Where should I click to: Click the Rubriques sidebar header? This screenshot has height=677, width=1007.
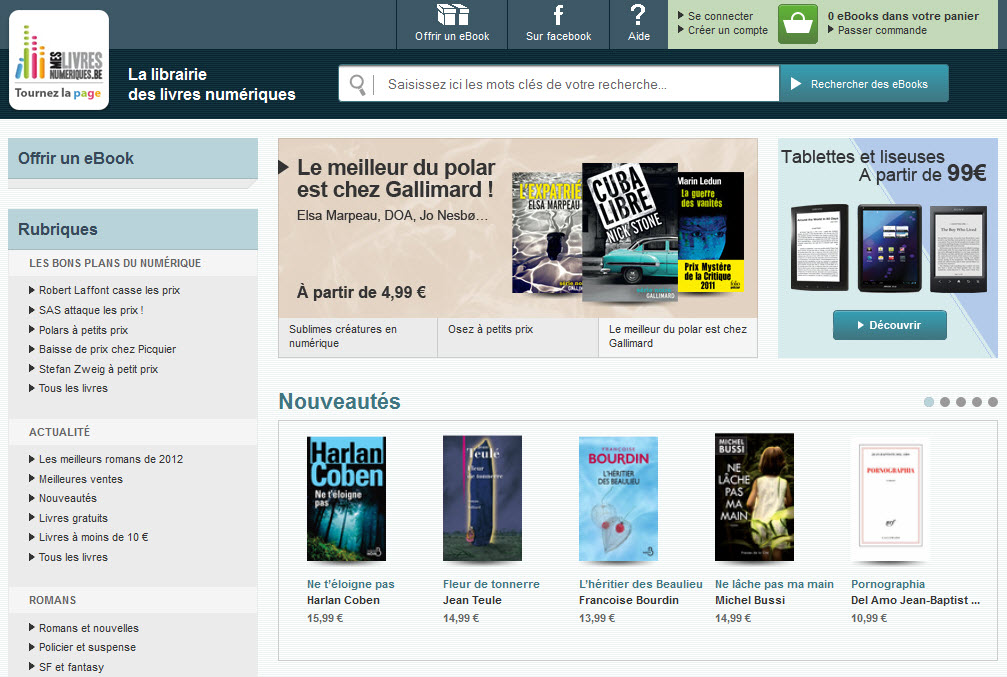[133, 229]
